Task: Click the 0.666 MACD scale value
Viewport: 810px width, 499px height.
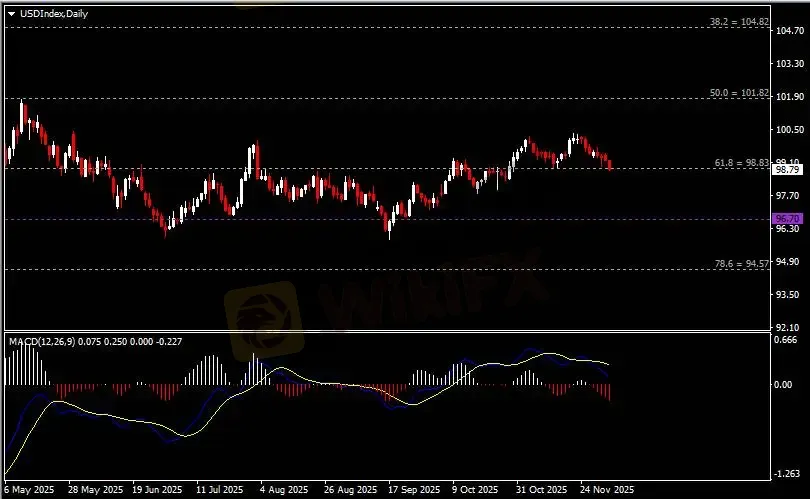Action: (x=786, y=340)
